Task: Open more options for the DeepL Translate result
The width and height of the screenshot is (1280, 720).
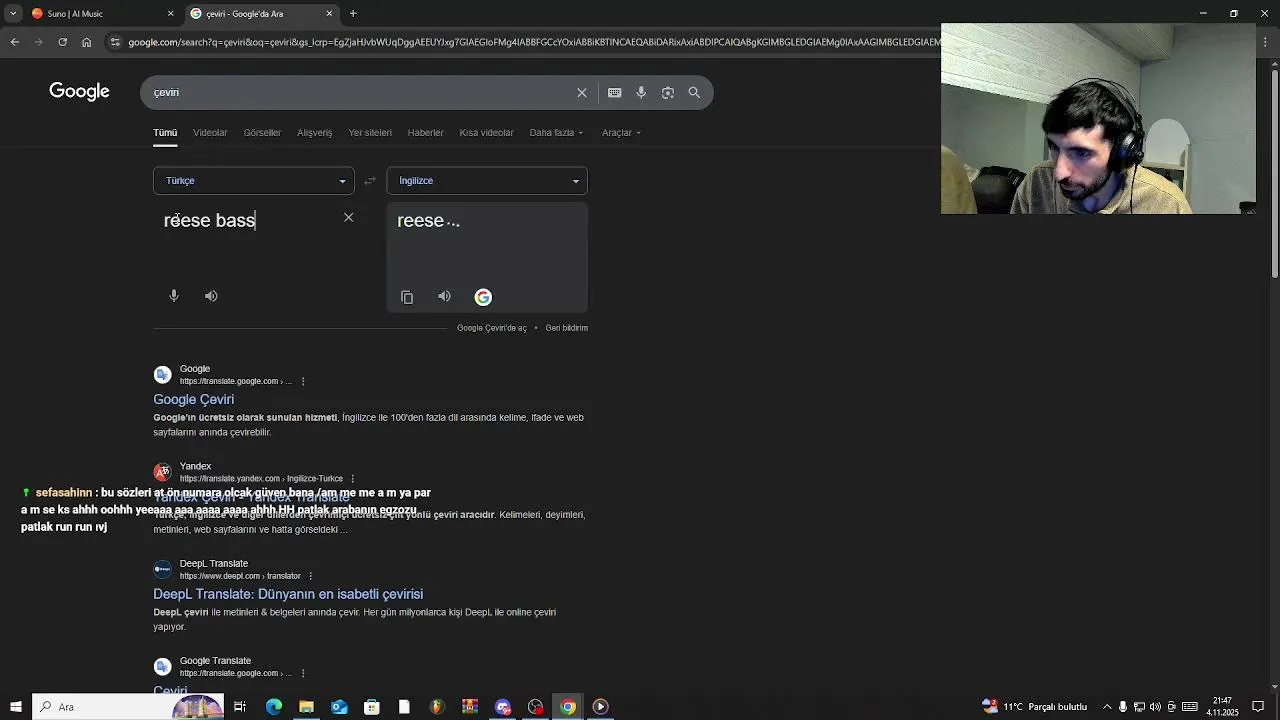Action: click(311, 576)
